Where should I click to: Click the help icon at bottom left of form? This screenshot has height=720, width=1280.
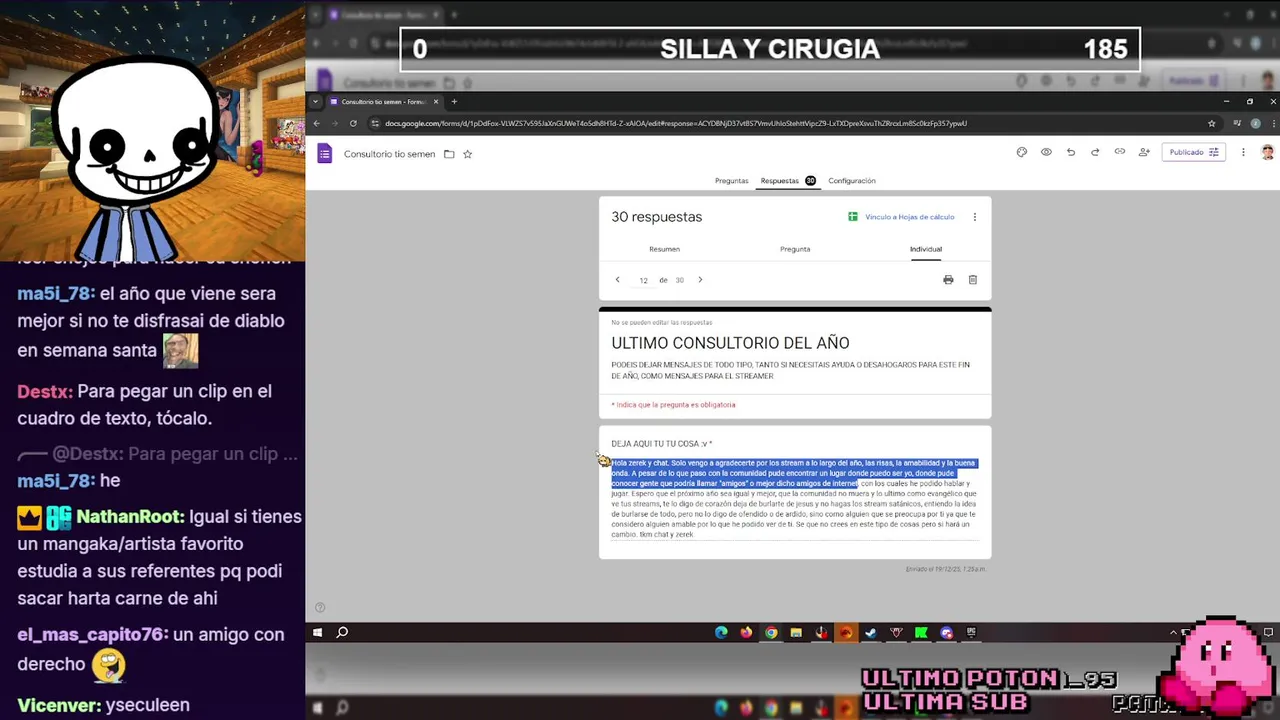coord(320,607)
